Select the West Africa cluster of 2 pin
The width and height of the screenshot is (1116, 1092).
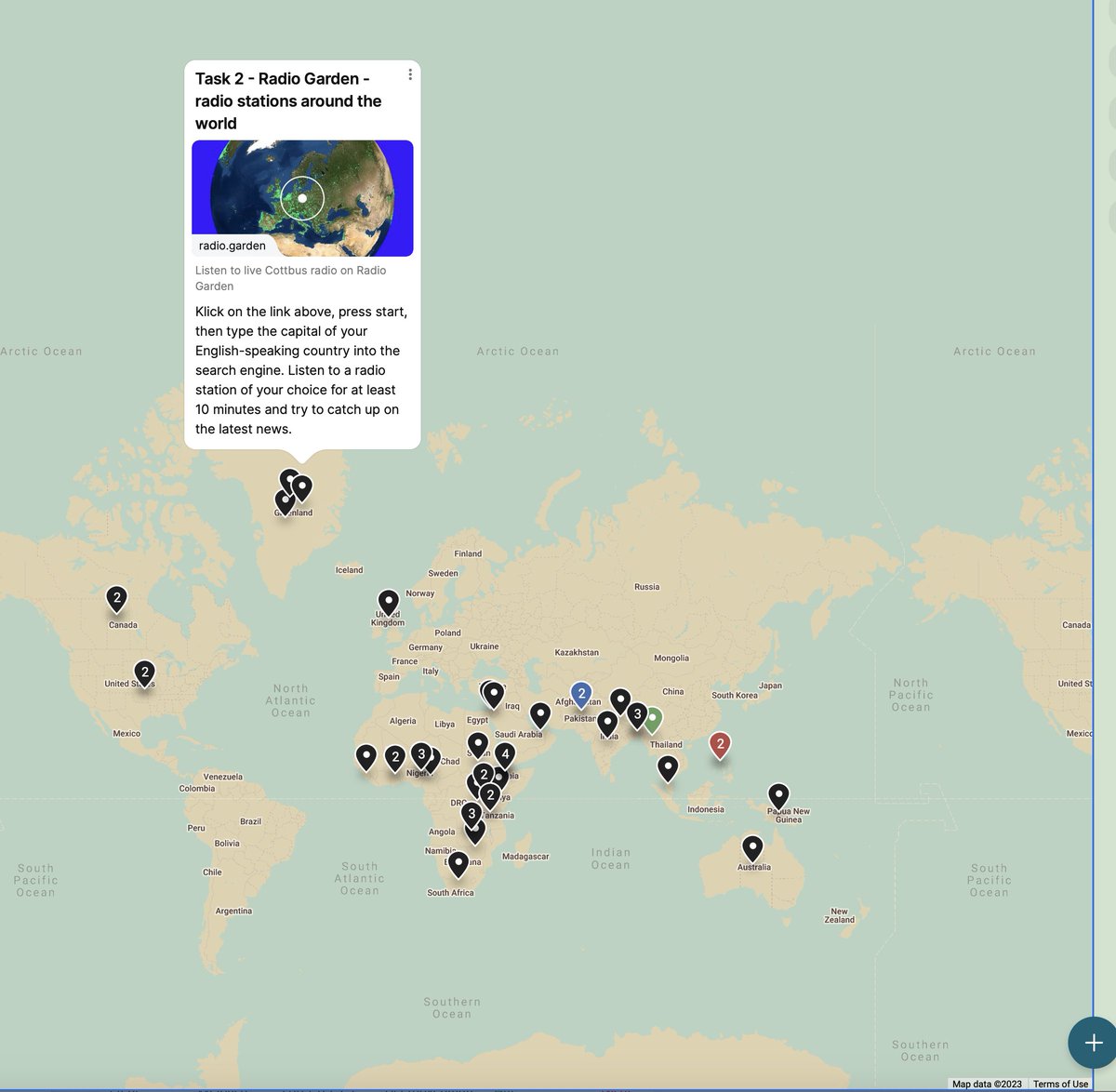395,759
